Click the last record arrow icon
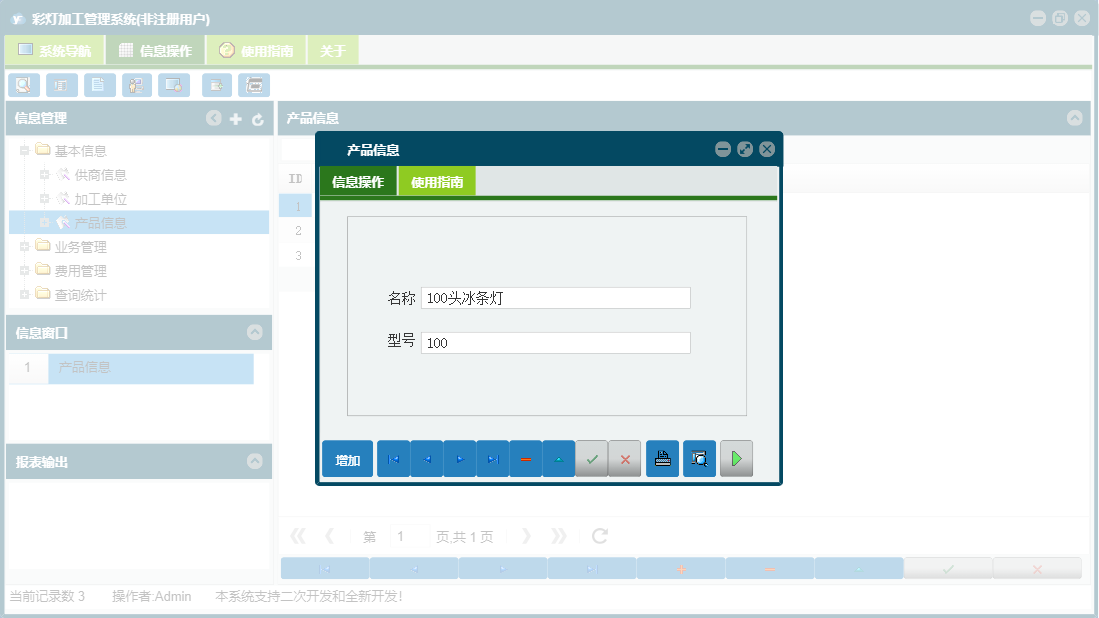1099x618 pixels. pyautogui.click(x=492, y=458)
